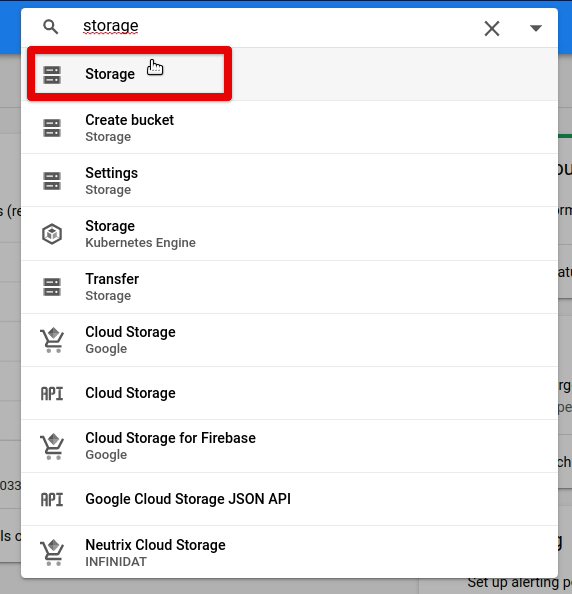Expand the search options dropdown arrow
The width and height of the screenshot is (572, 594).
(536, 28)
